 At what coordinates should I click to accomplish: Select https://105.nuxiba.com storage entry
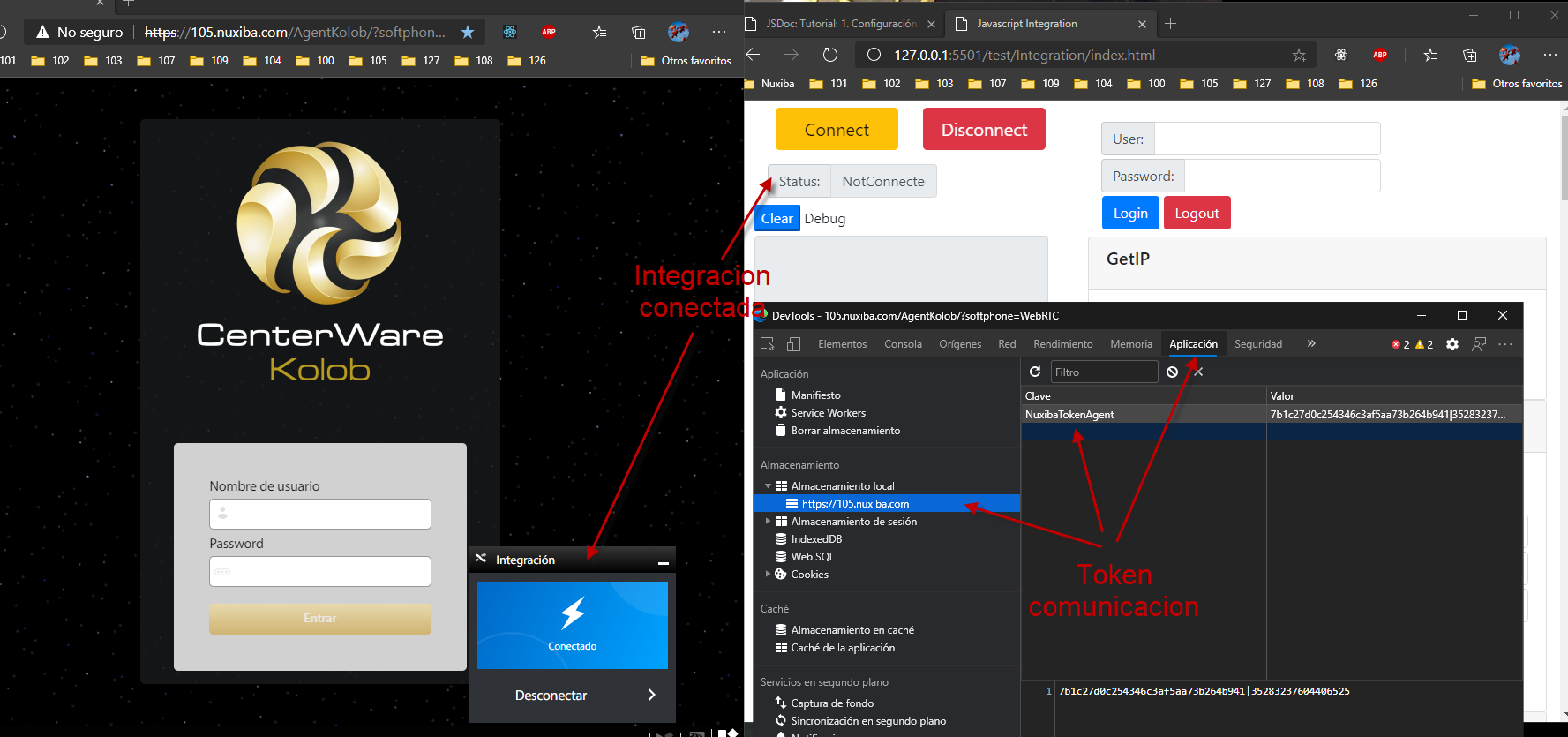click(x=887, y=504)
